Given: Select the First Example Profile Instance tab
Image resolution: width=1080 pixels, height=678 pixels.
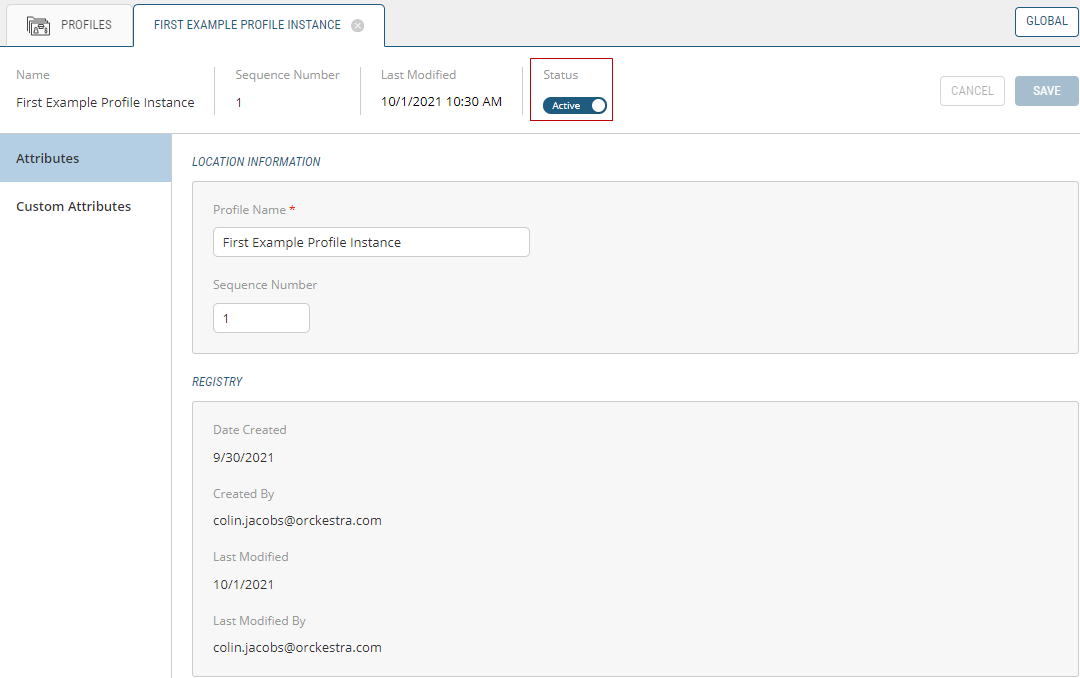Looking at the screenshot, I should click(247, 25).
